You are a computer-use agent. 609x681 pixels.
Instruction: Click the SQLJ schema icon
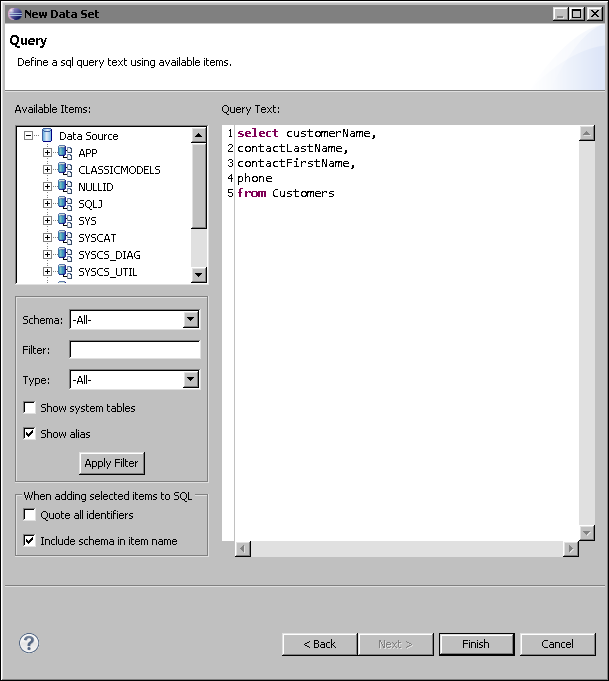click(x=65, y=203)
